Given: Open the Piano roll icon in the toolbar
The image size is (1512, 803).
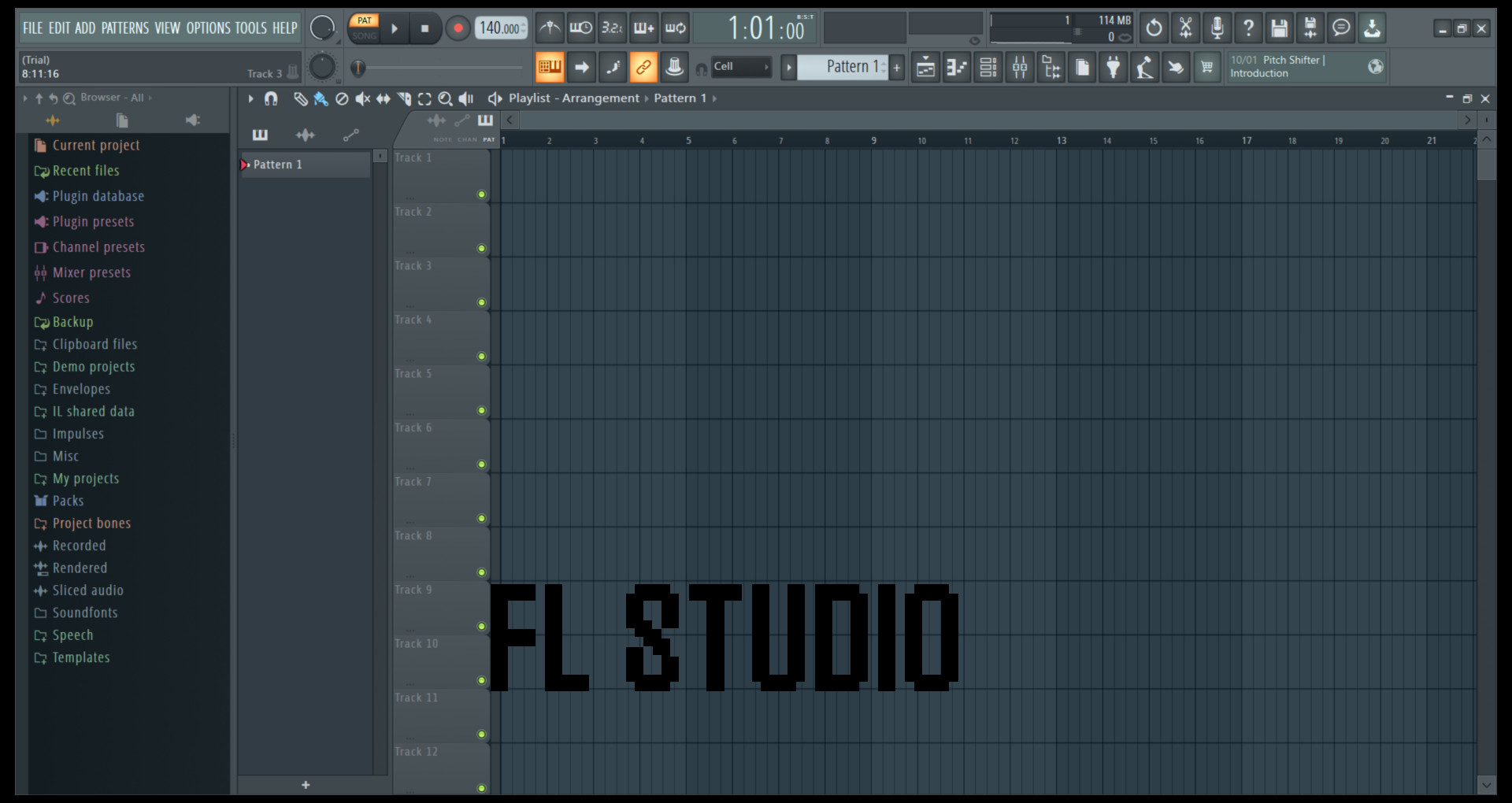Looking at the screenshot, I should 957,67.
